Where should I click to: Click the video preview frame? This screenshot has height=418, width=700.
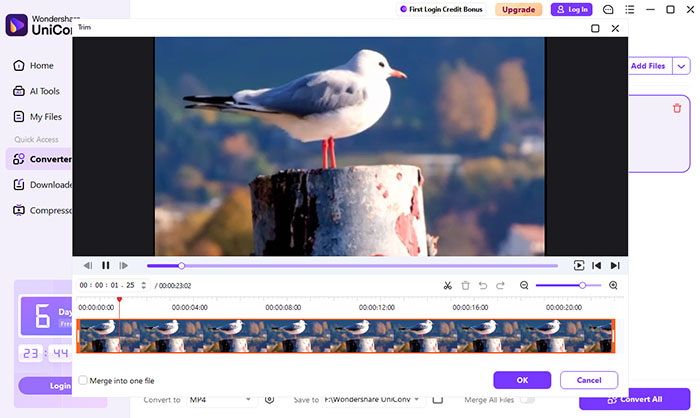pos(350,146)
